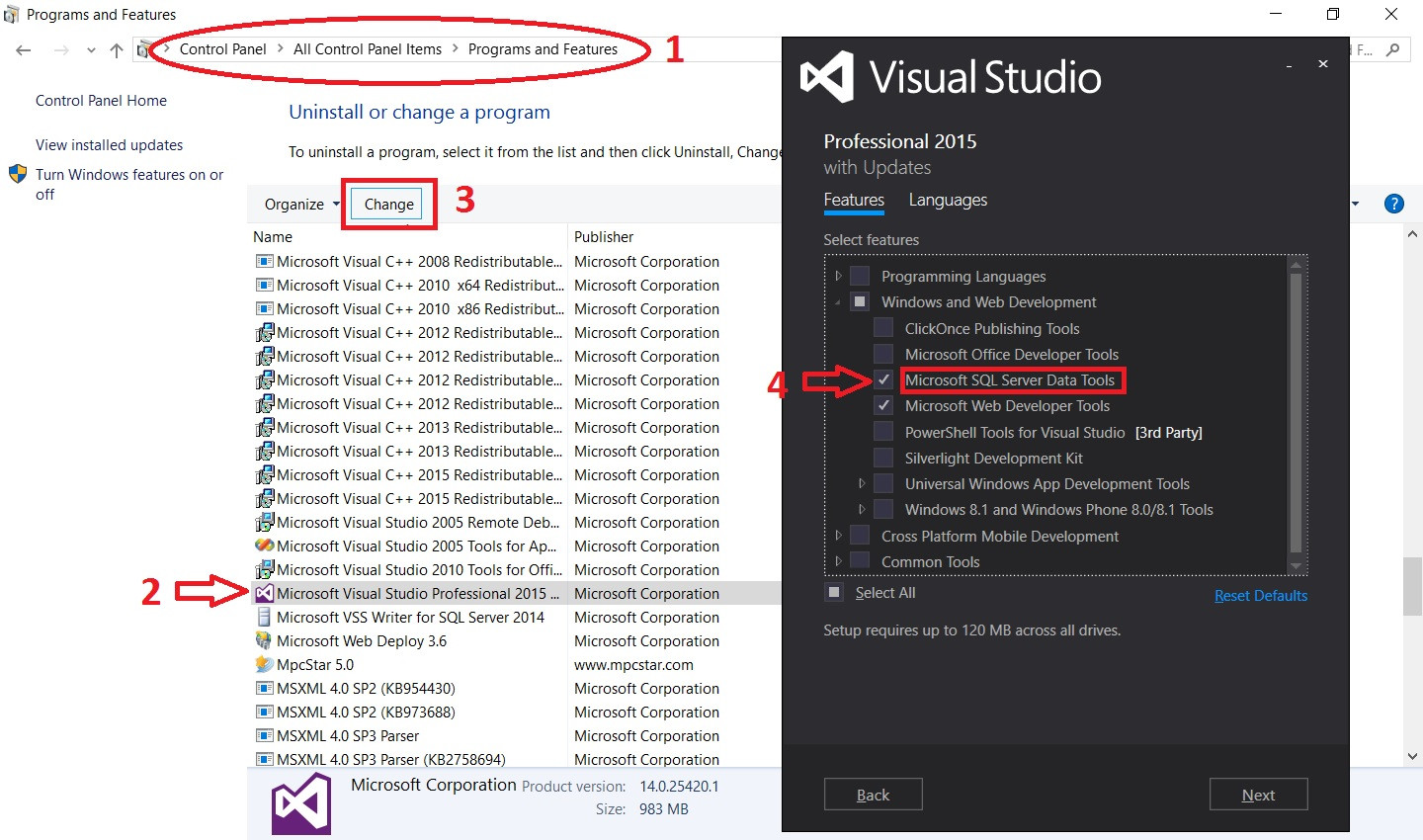Check Windows 8.1 and Windows Phone Tools
The height and width of the screenshot is (840, 1423).
point(883,509)
